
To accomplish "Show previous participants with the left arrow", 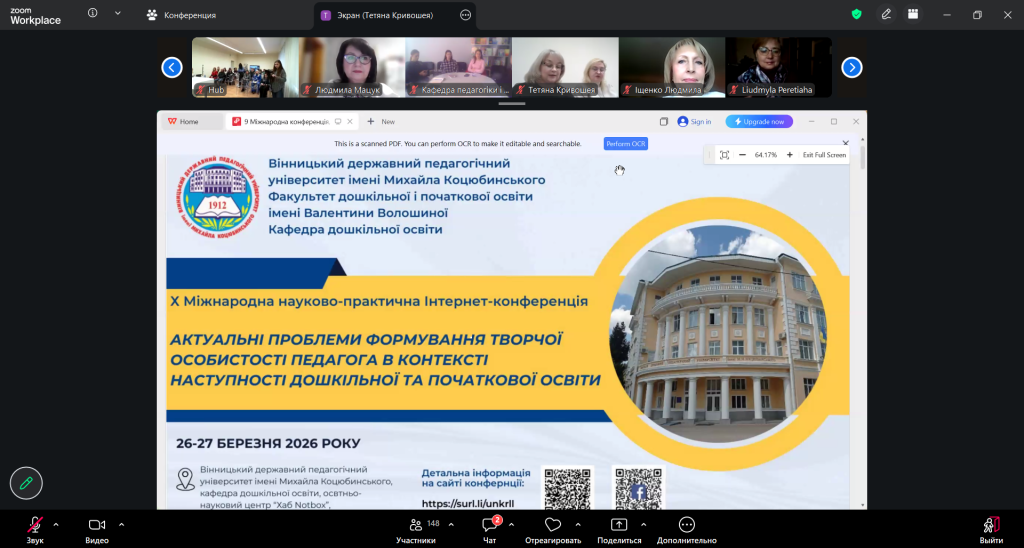I will click(x=172, y=67).
